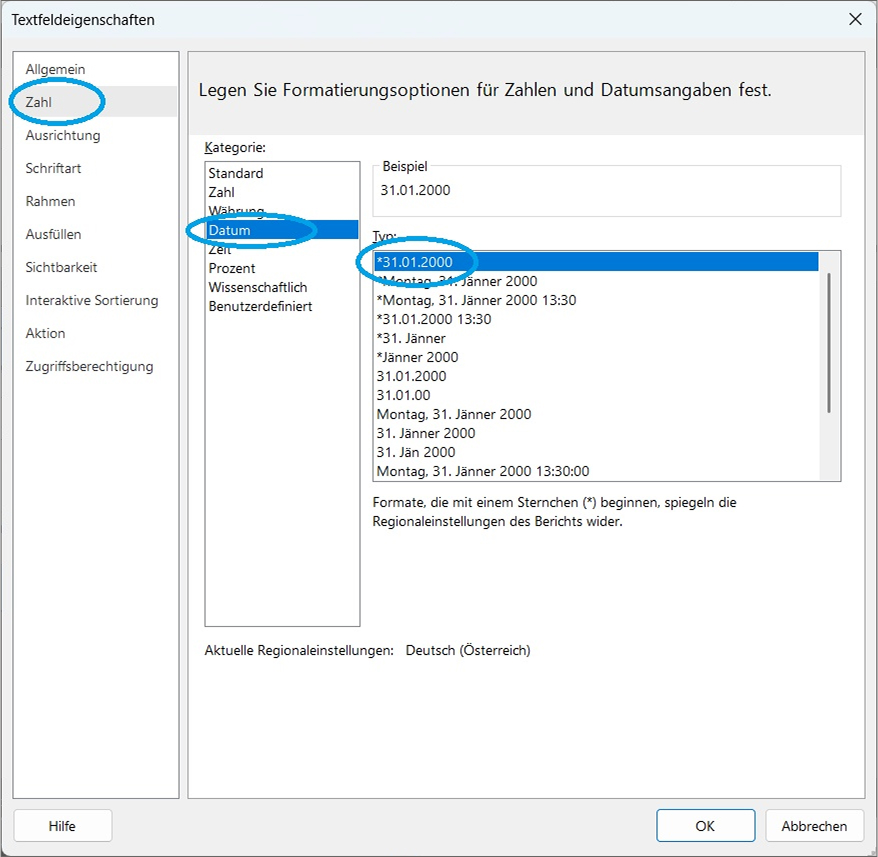Open Interaktive Sortierung page

(x=91, y=300)
